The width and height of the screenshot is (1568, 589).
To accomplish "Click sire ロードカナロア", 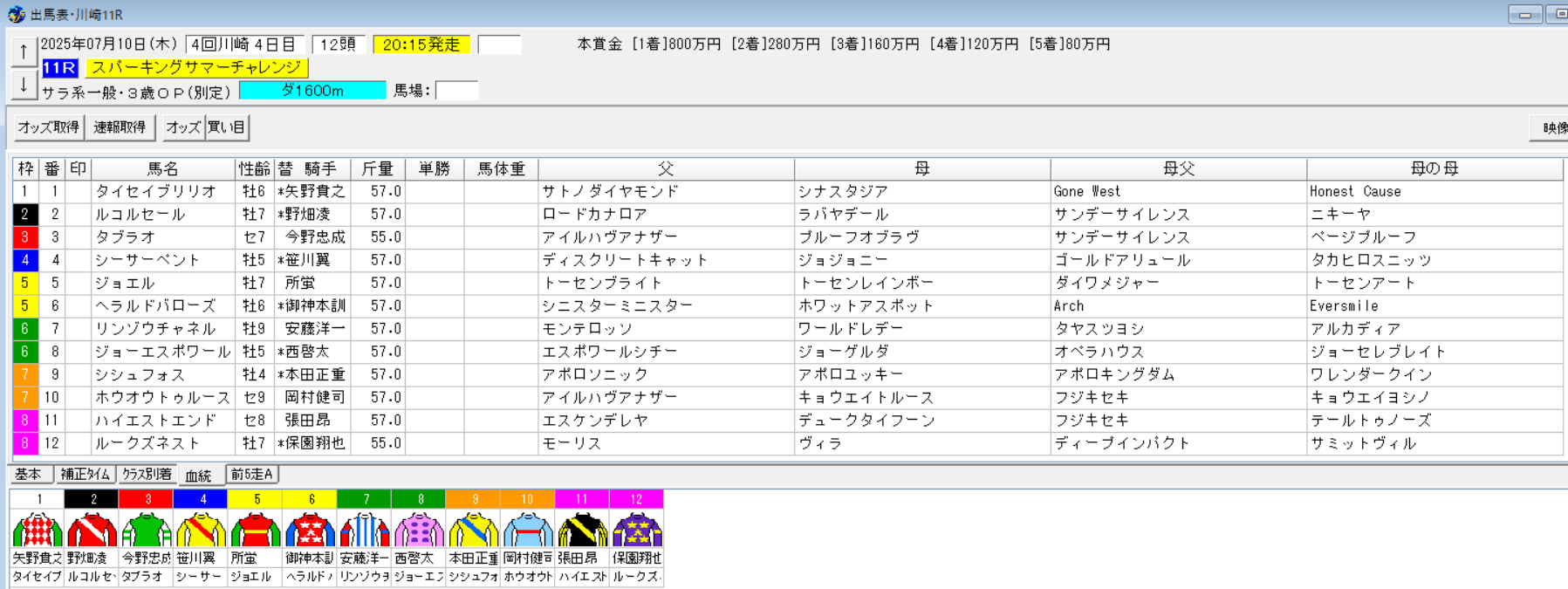I will click(x=594, y=215).
